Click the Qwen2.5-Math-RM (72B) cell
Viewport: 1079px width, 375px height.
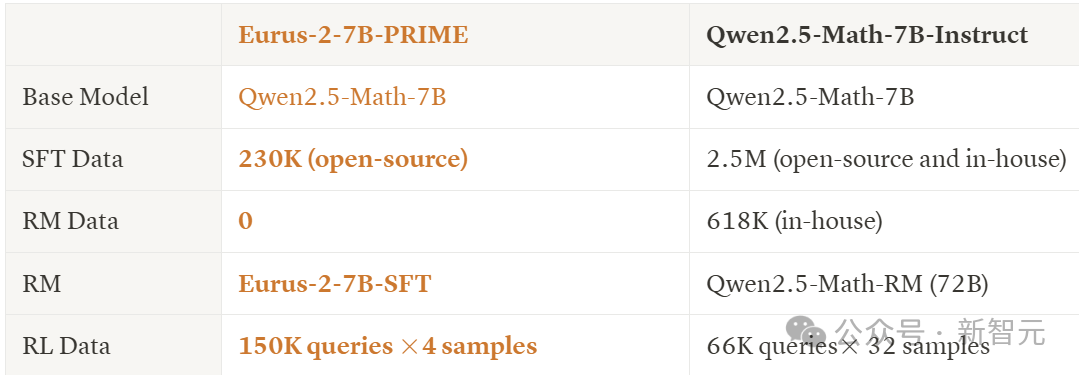(x=847, y=283)
